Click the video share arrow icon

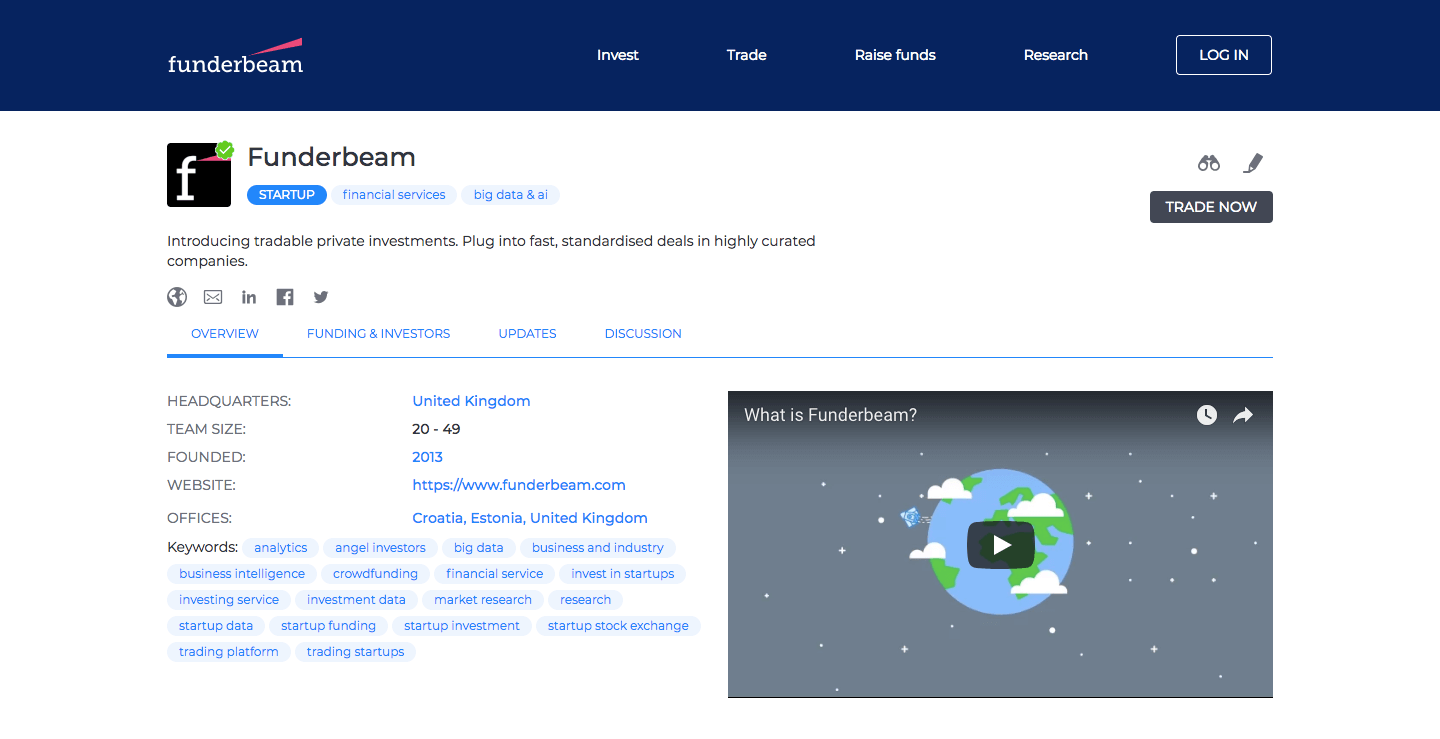(x=1243, y=415)
